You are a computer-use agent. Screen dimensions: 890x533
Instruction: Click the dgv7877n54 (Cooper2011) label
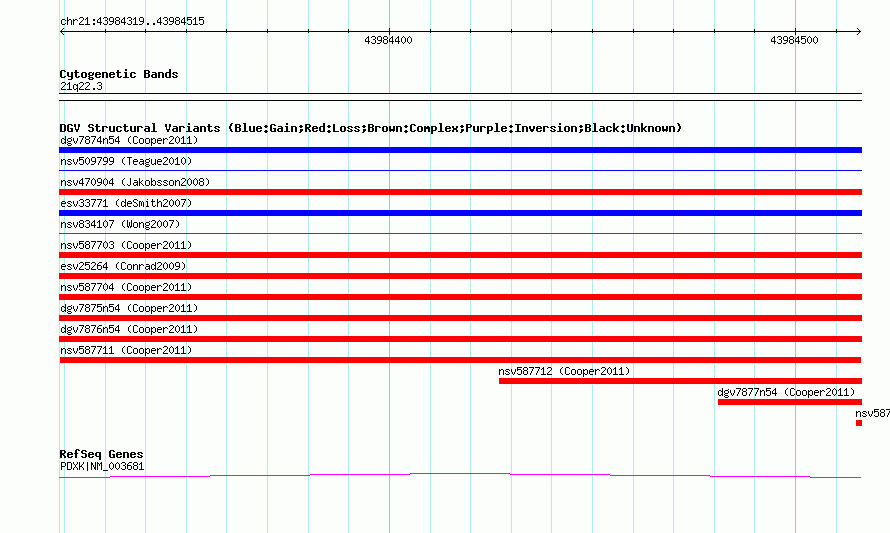(786, 392)
